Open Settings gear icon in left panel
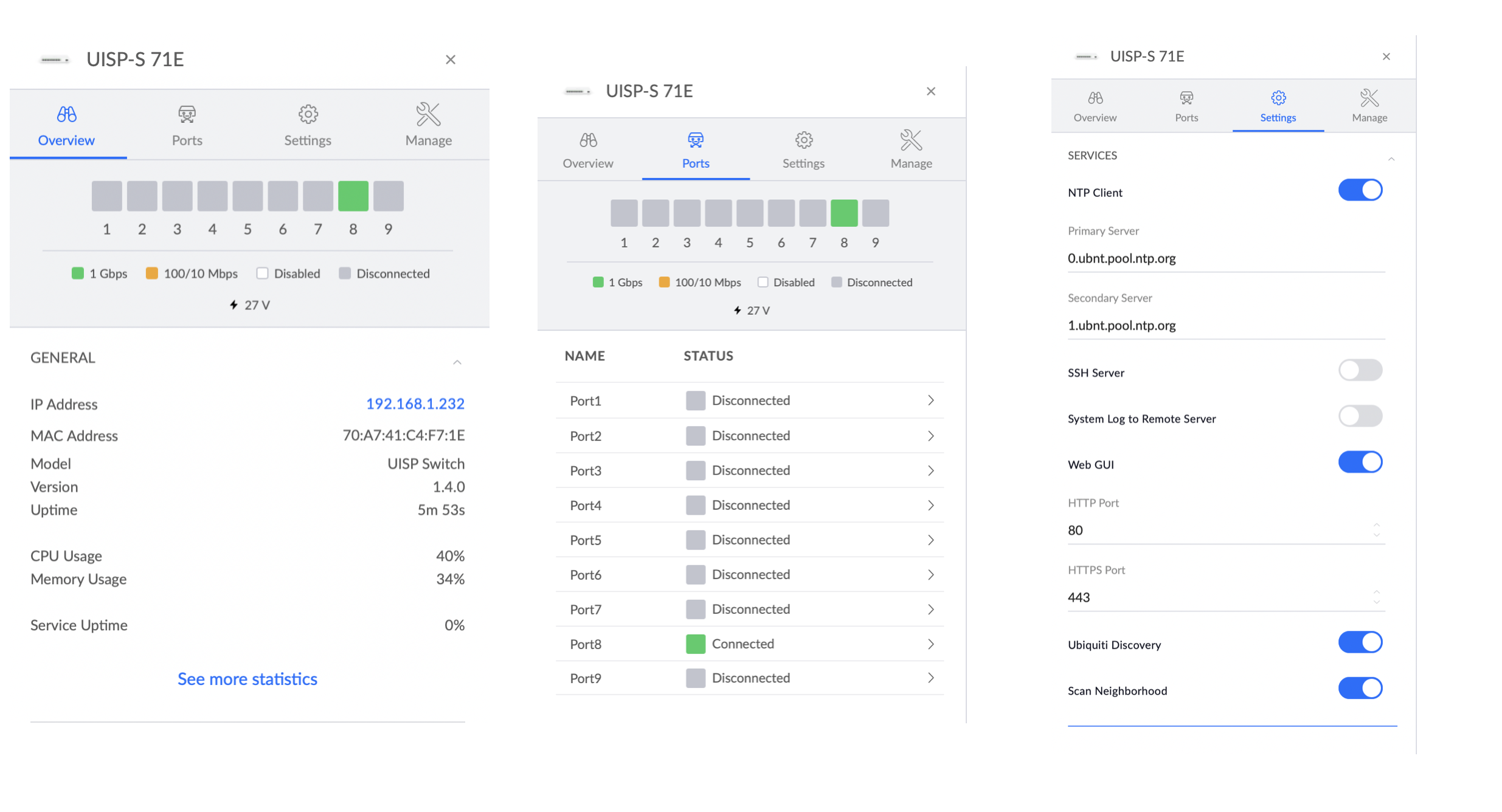This screenshot has height=812, width=1502. pyautogui.click(x=308, y=114)
